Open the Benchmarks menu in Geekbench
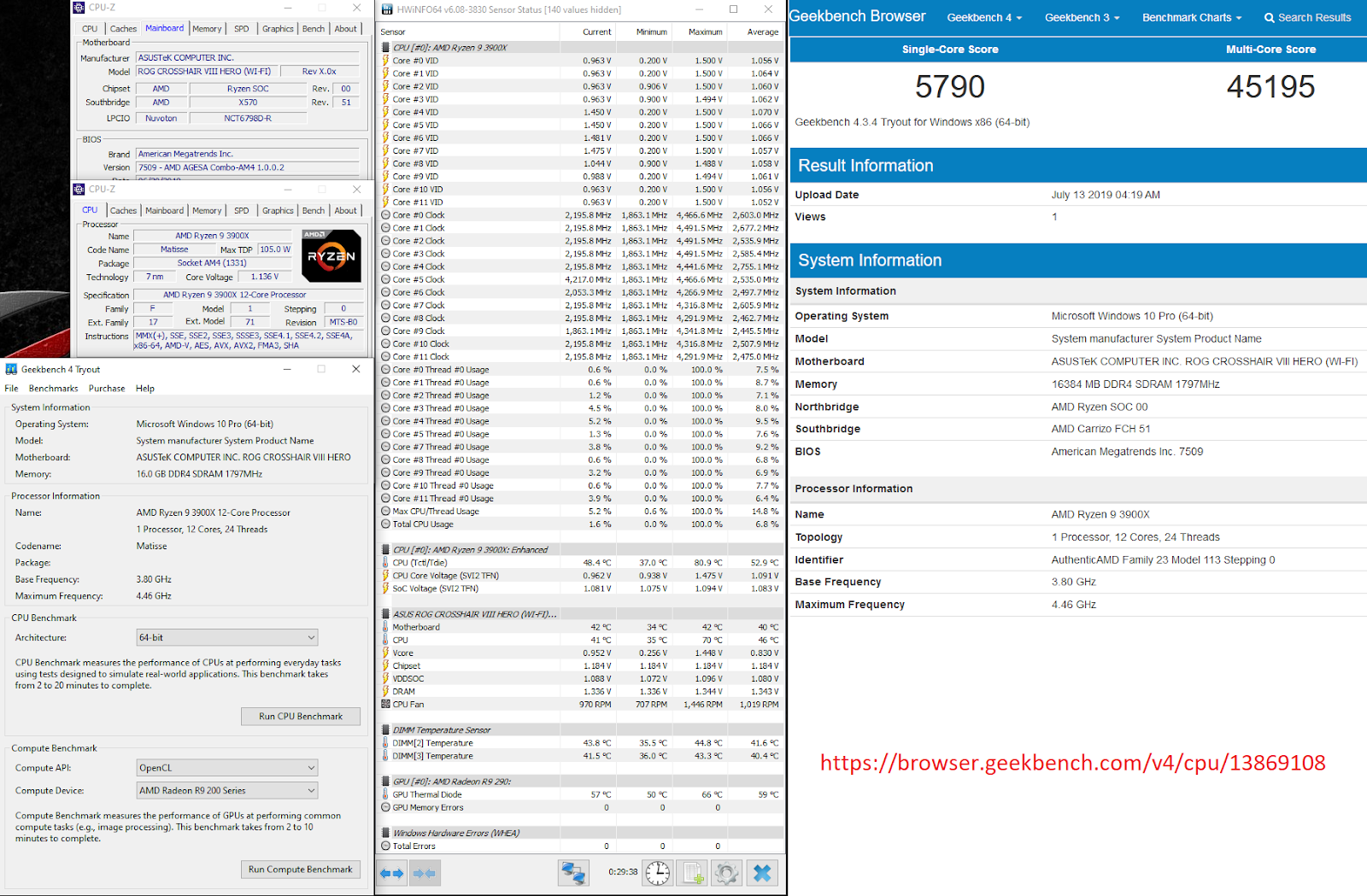 tap(53, 389)
